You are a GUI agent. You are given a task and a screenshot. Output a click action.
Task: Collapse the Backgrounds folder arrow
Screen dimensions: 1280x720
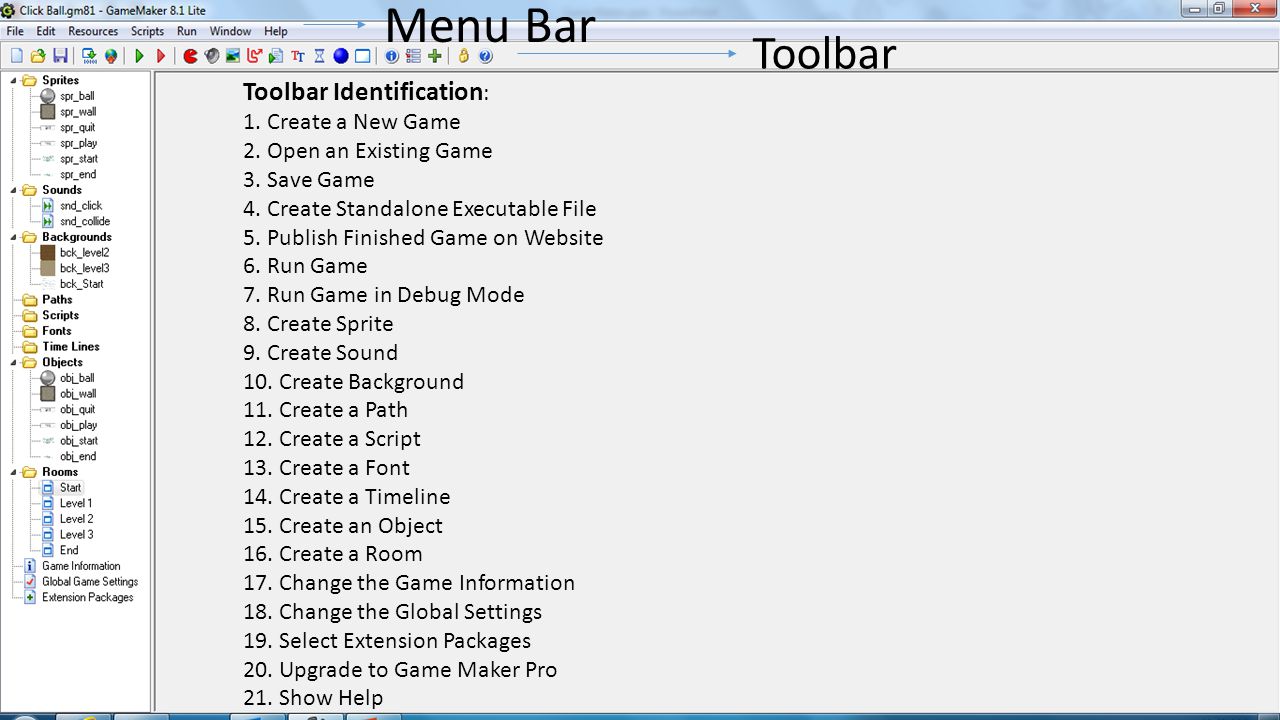click(13, 237)
